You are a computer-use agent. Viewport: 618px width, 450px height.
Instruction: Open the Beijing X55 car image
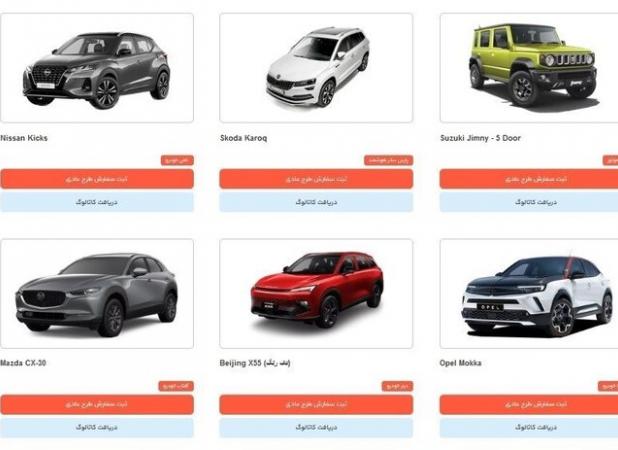click(316, 294)
